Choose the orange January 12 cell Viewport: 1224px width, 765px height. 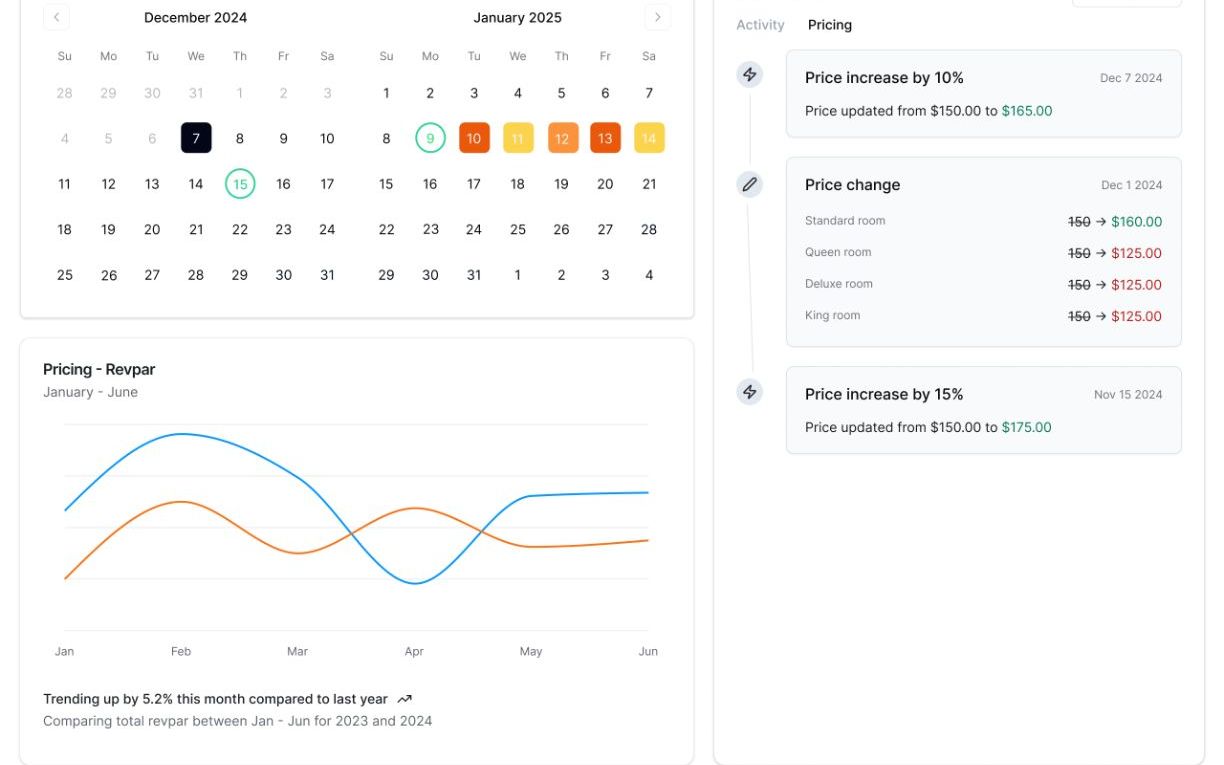(561, 138)
